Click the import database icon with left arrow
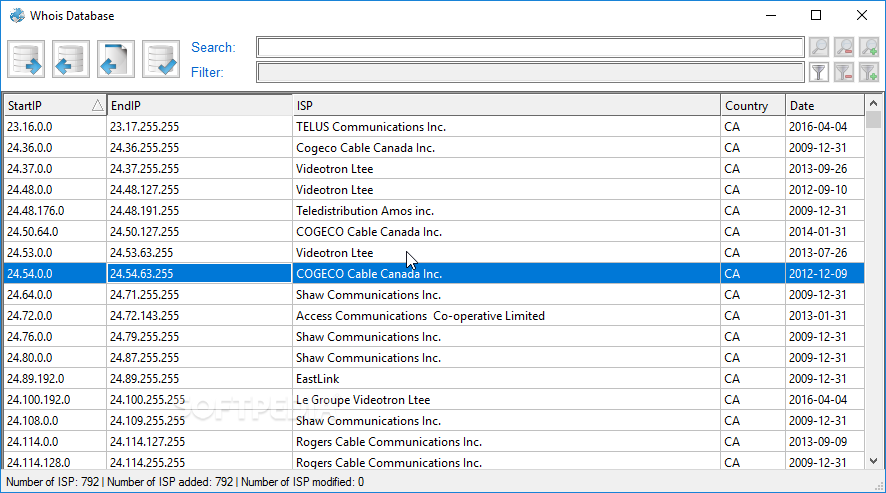The height and width of the screenshot is (493, 886). [71, 59]
